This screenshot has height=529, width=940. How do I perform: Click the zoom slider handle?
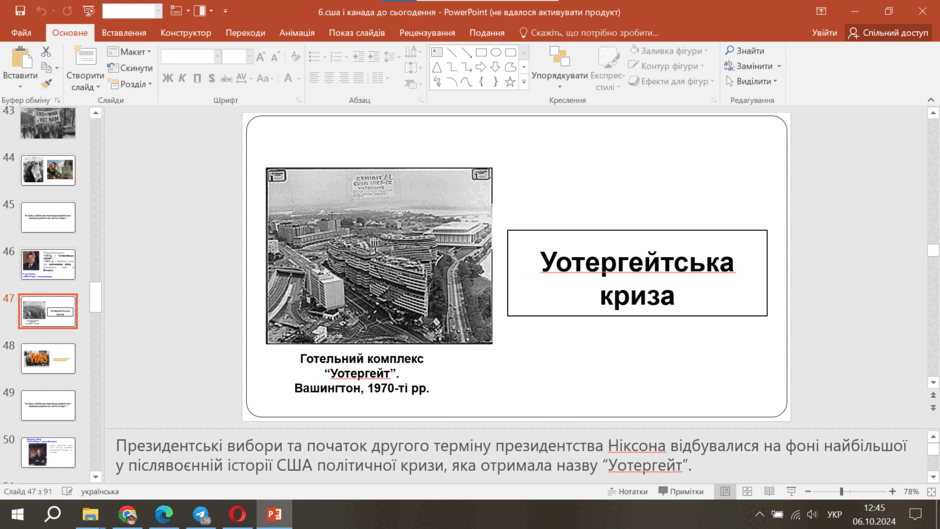842,491
